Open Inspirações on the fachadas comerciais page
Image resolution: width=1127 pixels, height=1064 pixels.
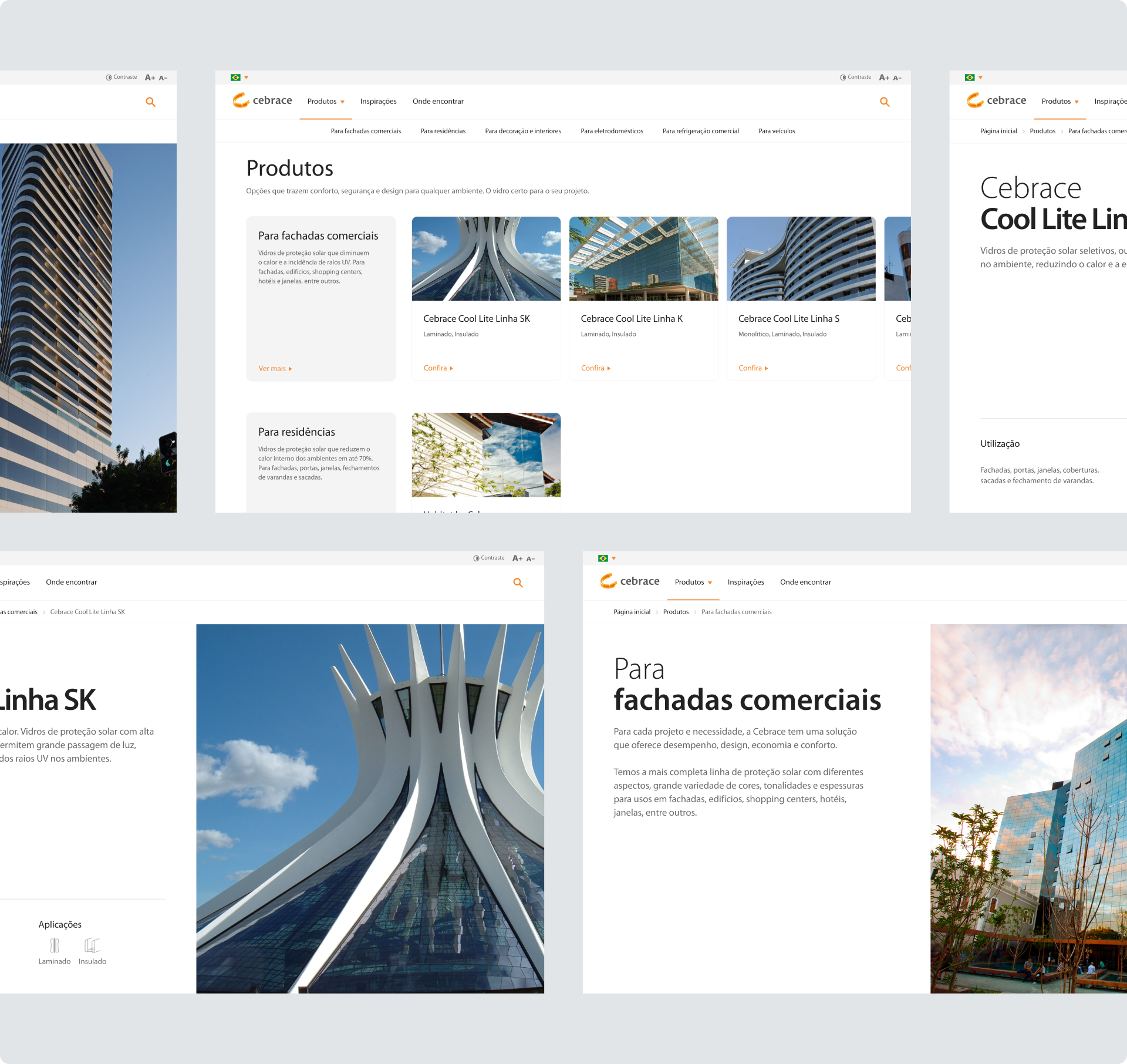746,582
